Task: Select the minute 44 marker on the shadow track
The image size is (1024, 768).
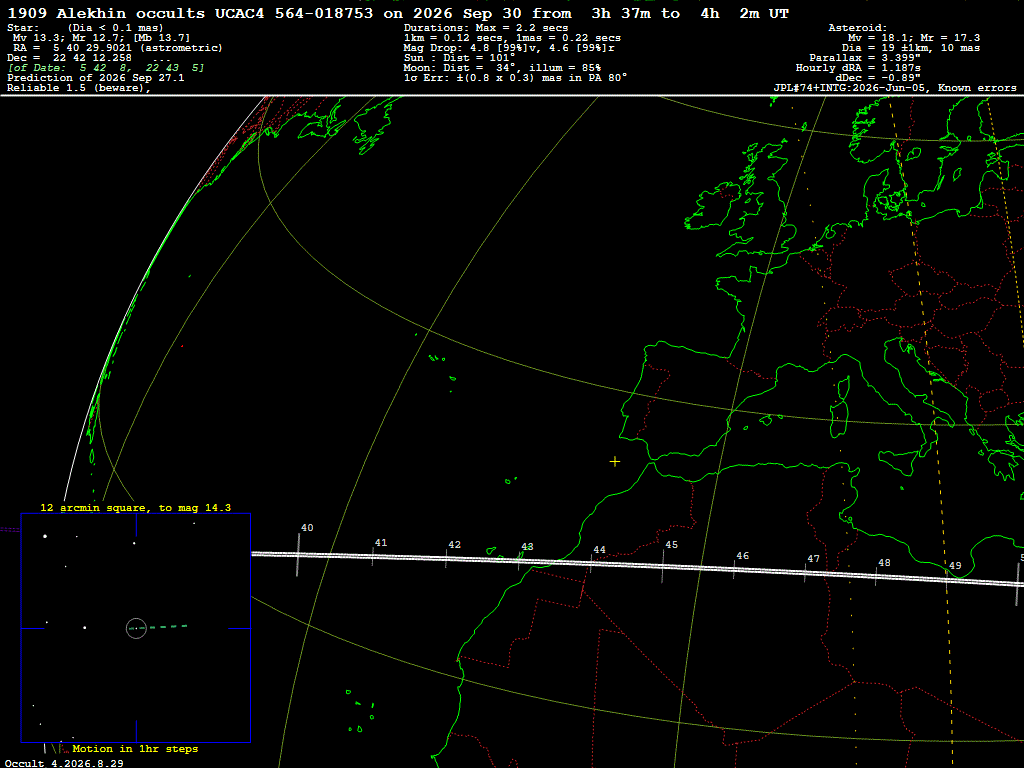Action: [591, 564]
